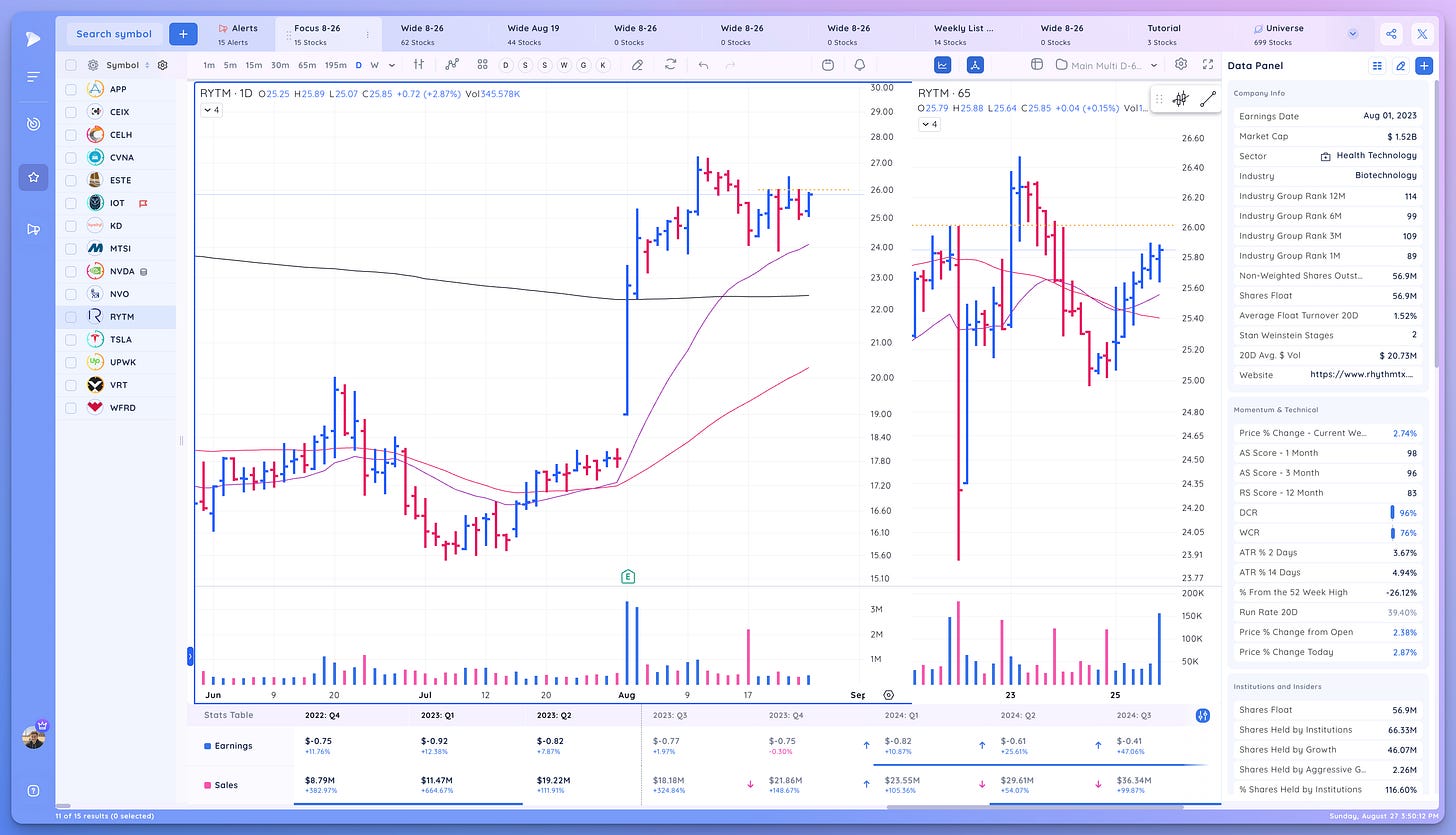Click the layout columns icon beside Main Multi
The width and height of the screenshot is (1456, 835).
1036,64
